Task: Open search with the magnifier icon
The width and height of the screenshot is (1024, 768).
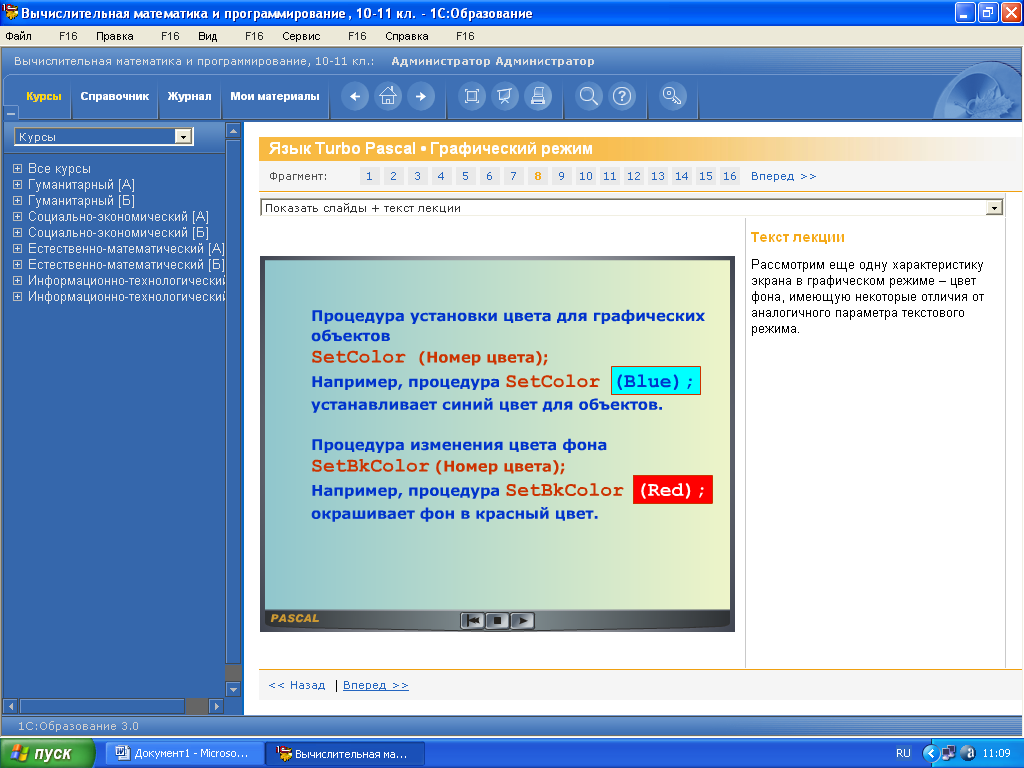Action: tap(588, 97)
